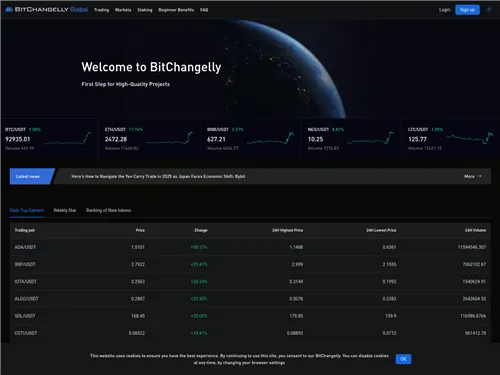Select the XRP/USDT trading pair row

250,264
